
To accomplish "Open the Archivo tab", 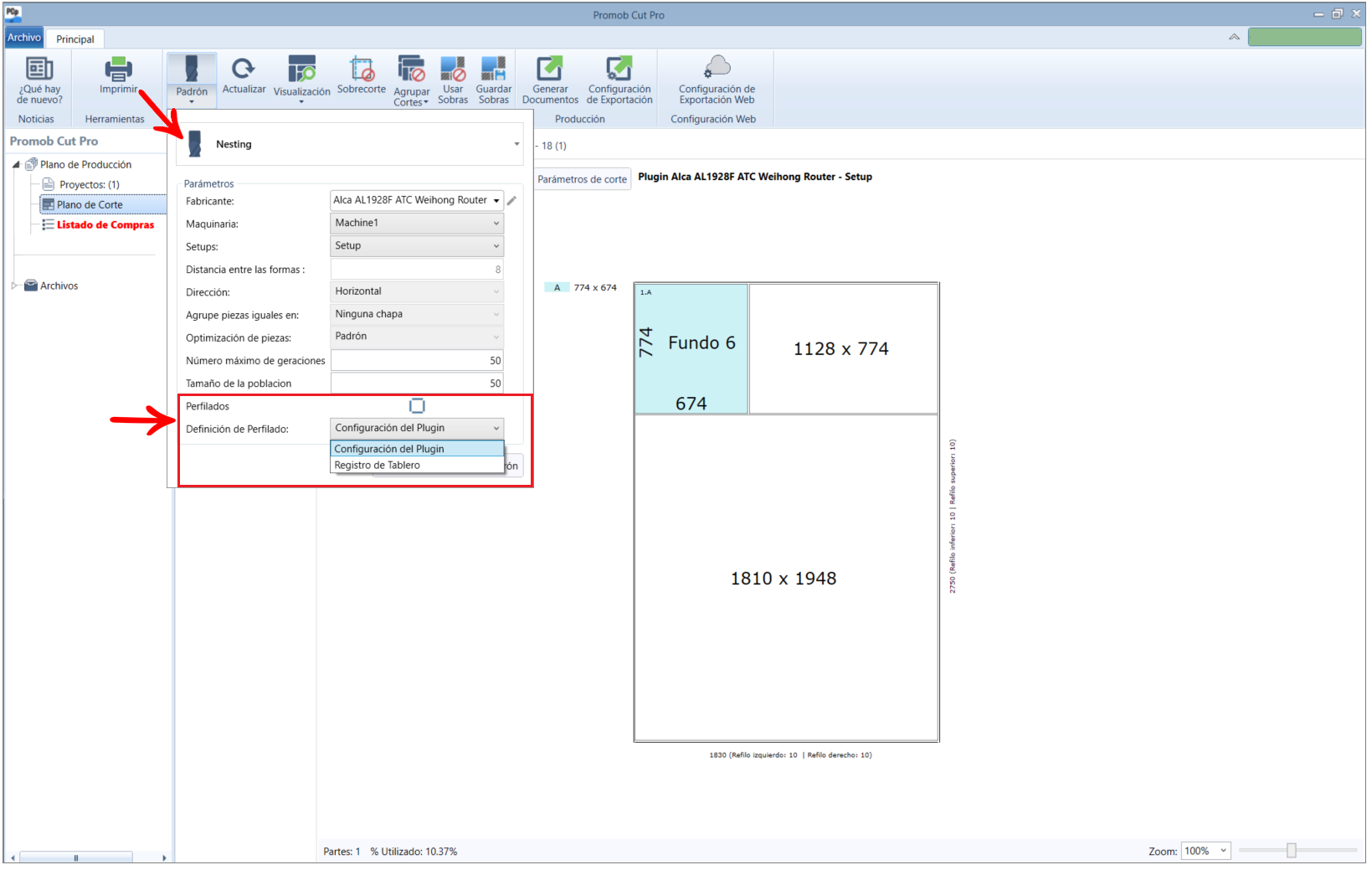I will (x=24, y=38).
